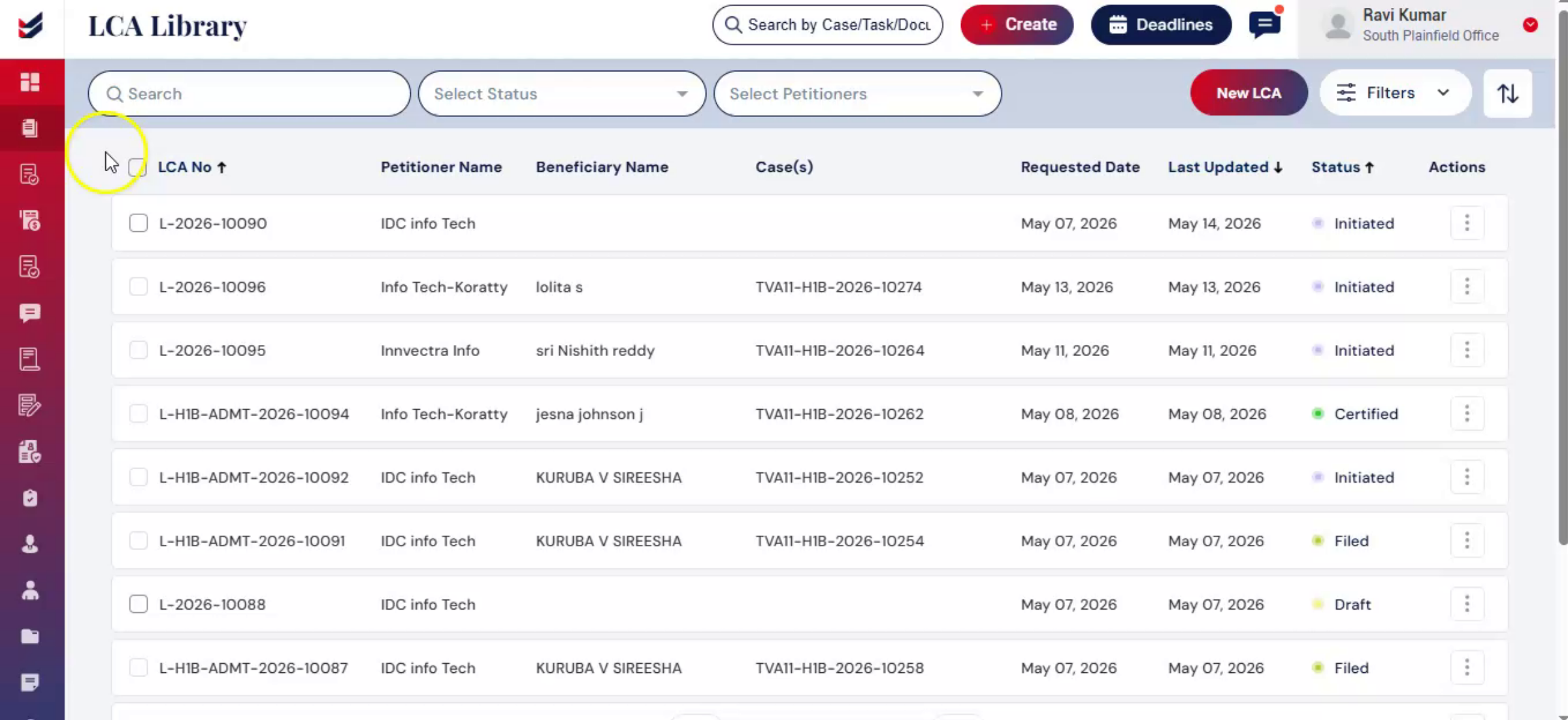Open the Select Petitioners dropdown
This screenshot has height=720, width=1568.
click(x=857, y=93)
